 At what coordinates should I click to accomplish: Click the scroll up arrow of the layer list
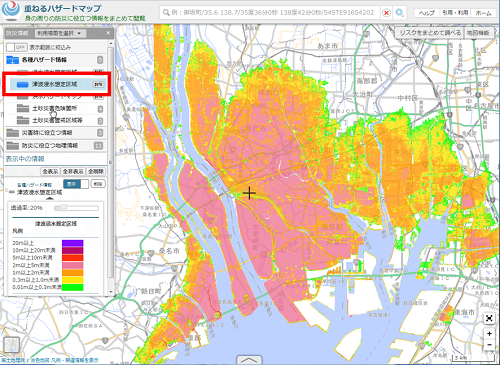[111, 43]
